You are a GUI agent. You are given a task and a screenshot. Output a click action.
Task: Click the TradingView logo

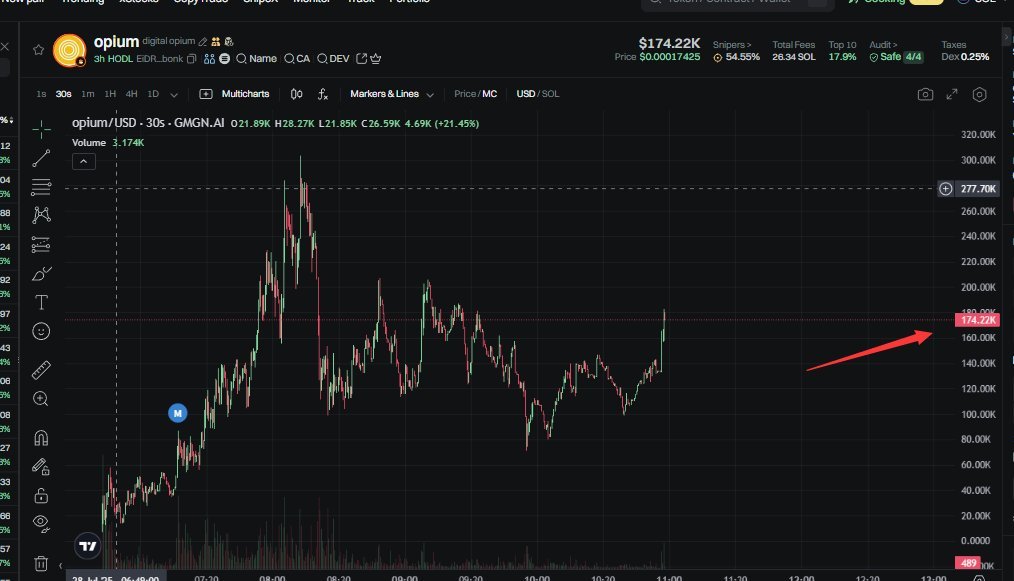(x=87, y=546)
